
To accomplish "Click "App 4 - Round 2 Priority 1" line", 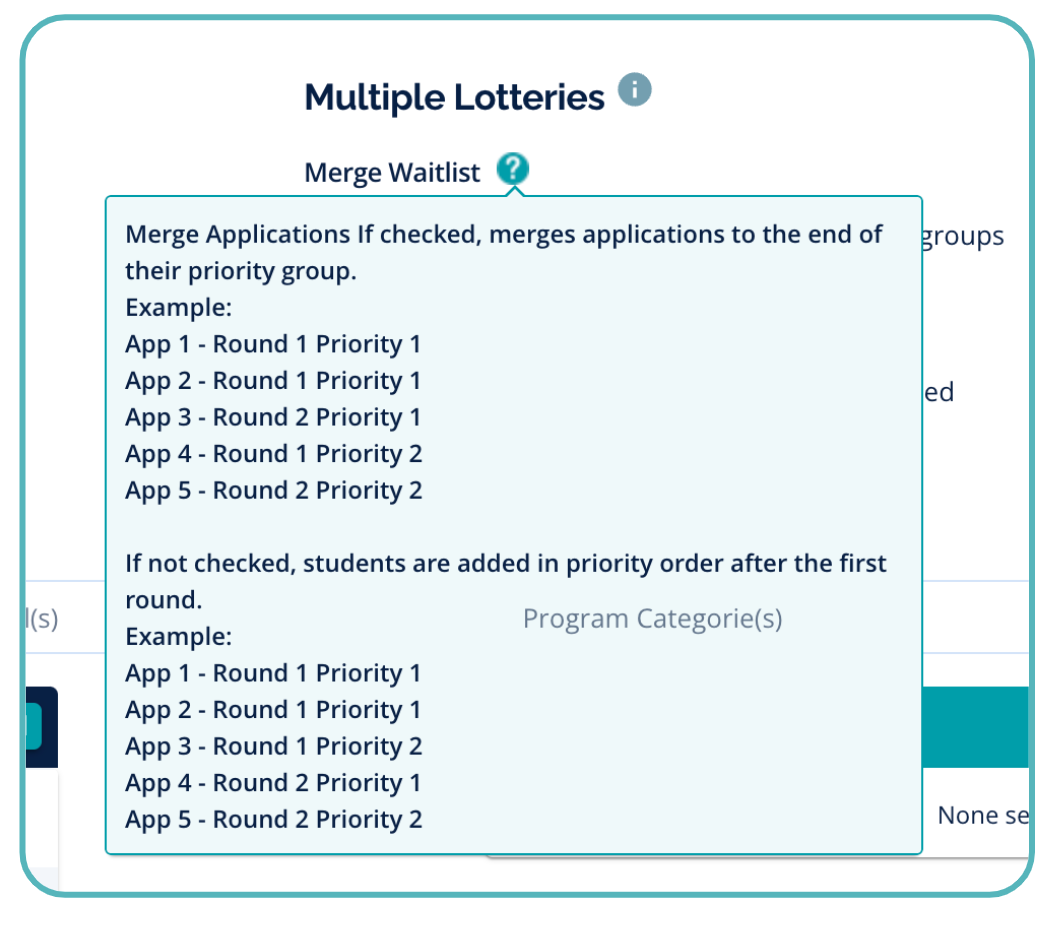I will coord(273,783).
